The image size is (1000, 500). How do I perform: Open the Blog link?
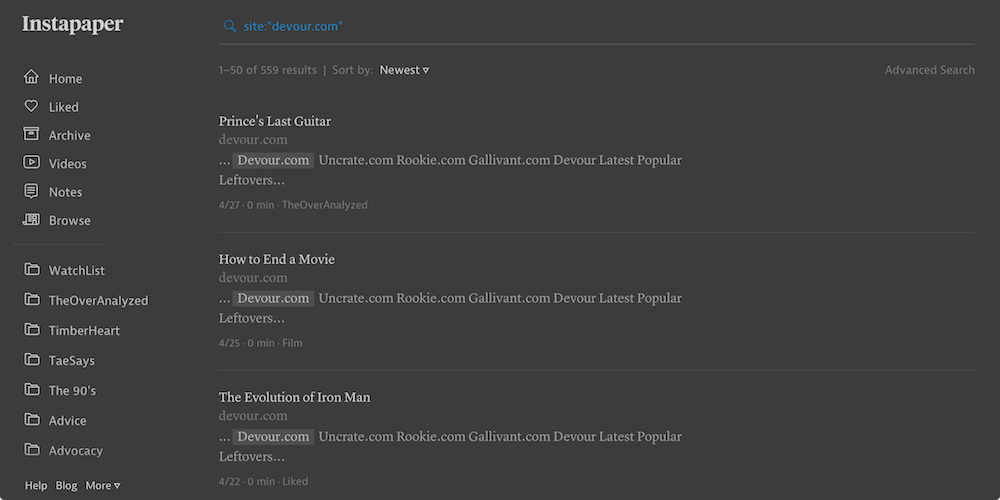point(66,485)
